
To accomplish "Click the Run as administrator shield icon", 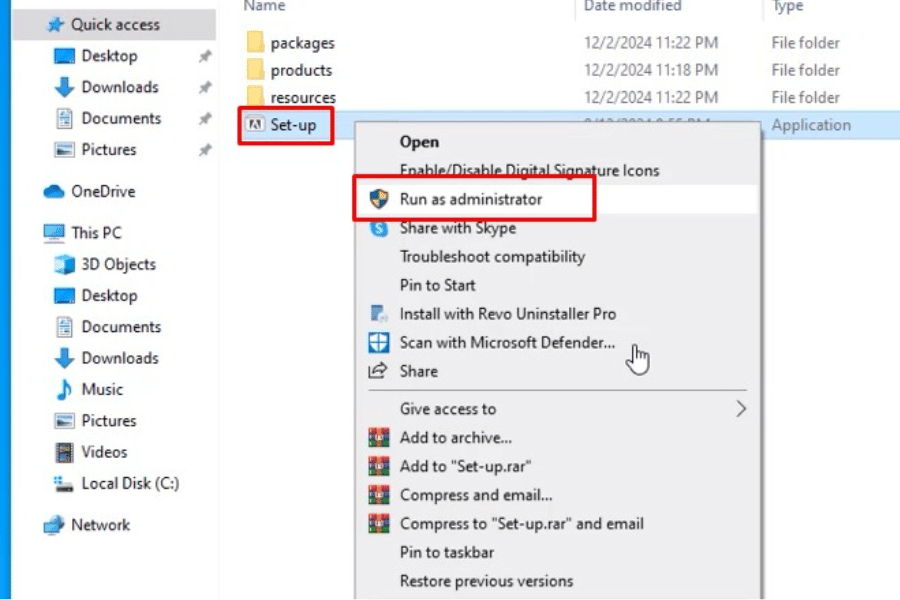I will (379, 199).
